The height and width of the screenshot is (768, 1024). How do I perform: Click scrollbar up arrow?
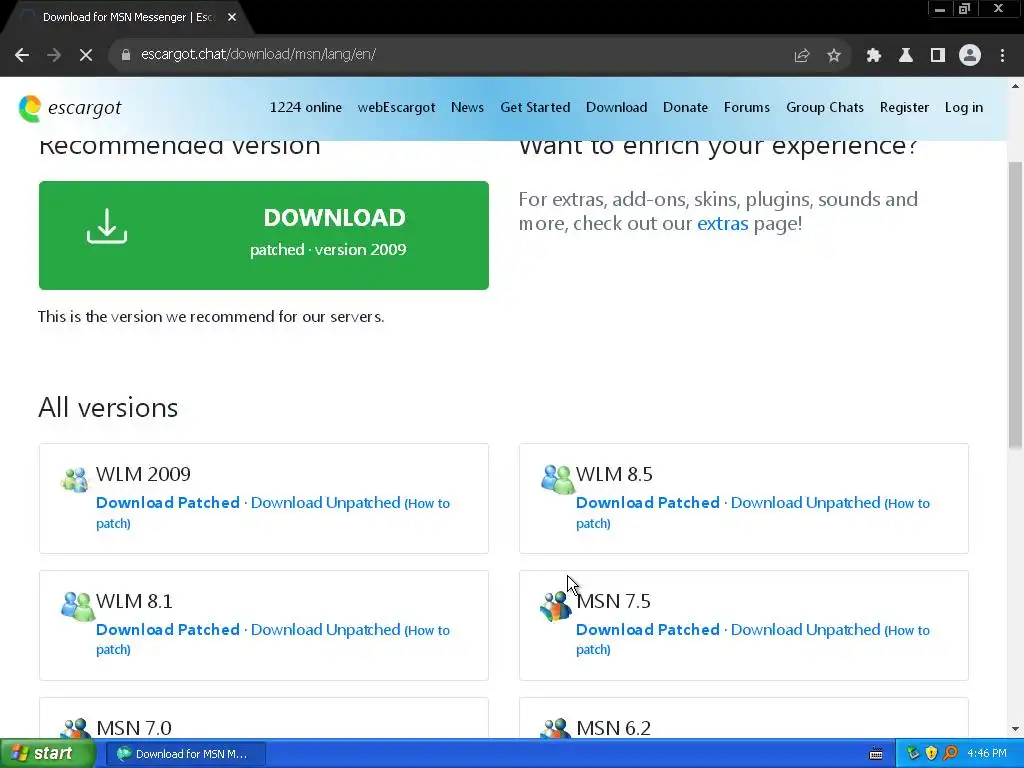pos(1015,86)
